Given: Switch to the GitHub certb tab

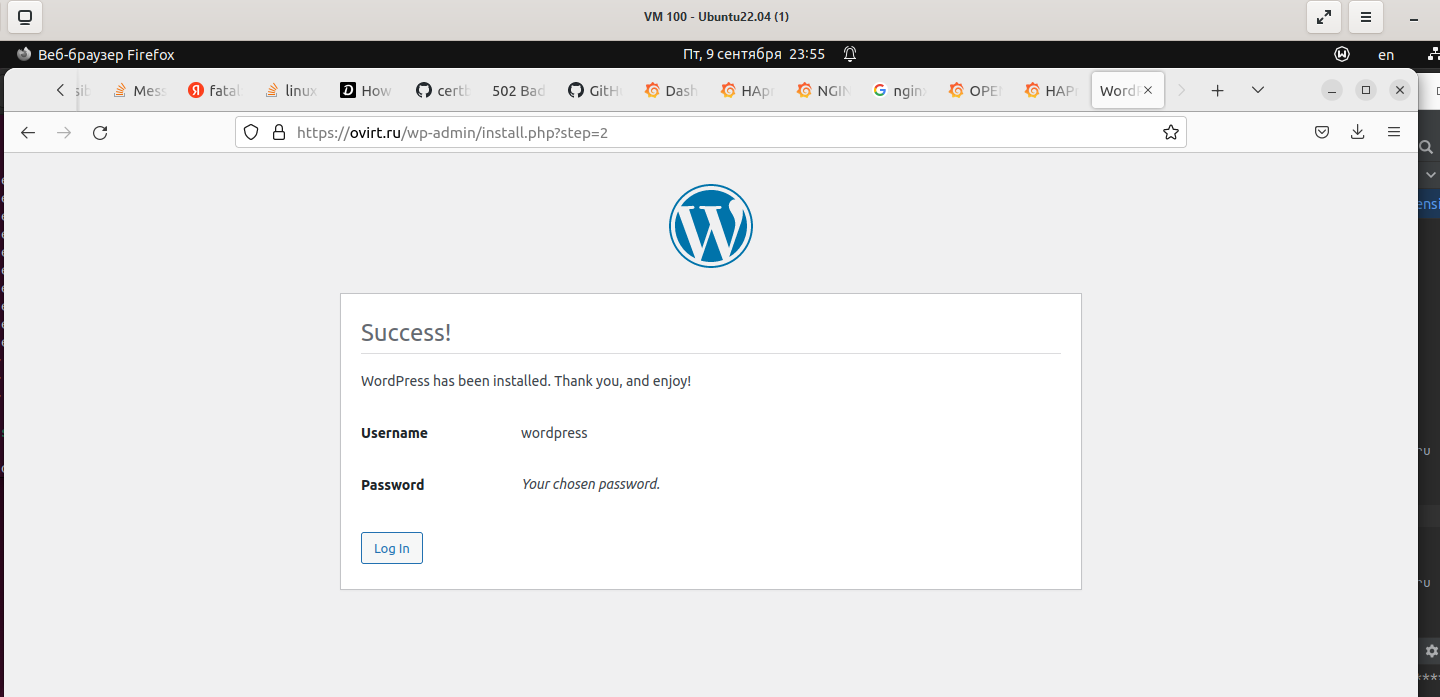Looking at the screenshot, I should [x=443, y=90].
